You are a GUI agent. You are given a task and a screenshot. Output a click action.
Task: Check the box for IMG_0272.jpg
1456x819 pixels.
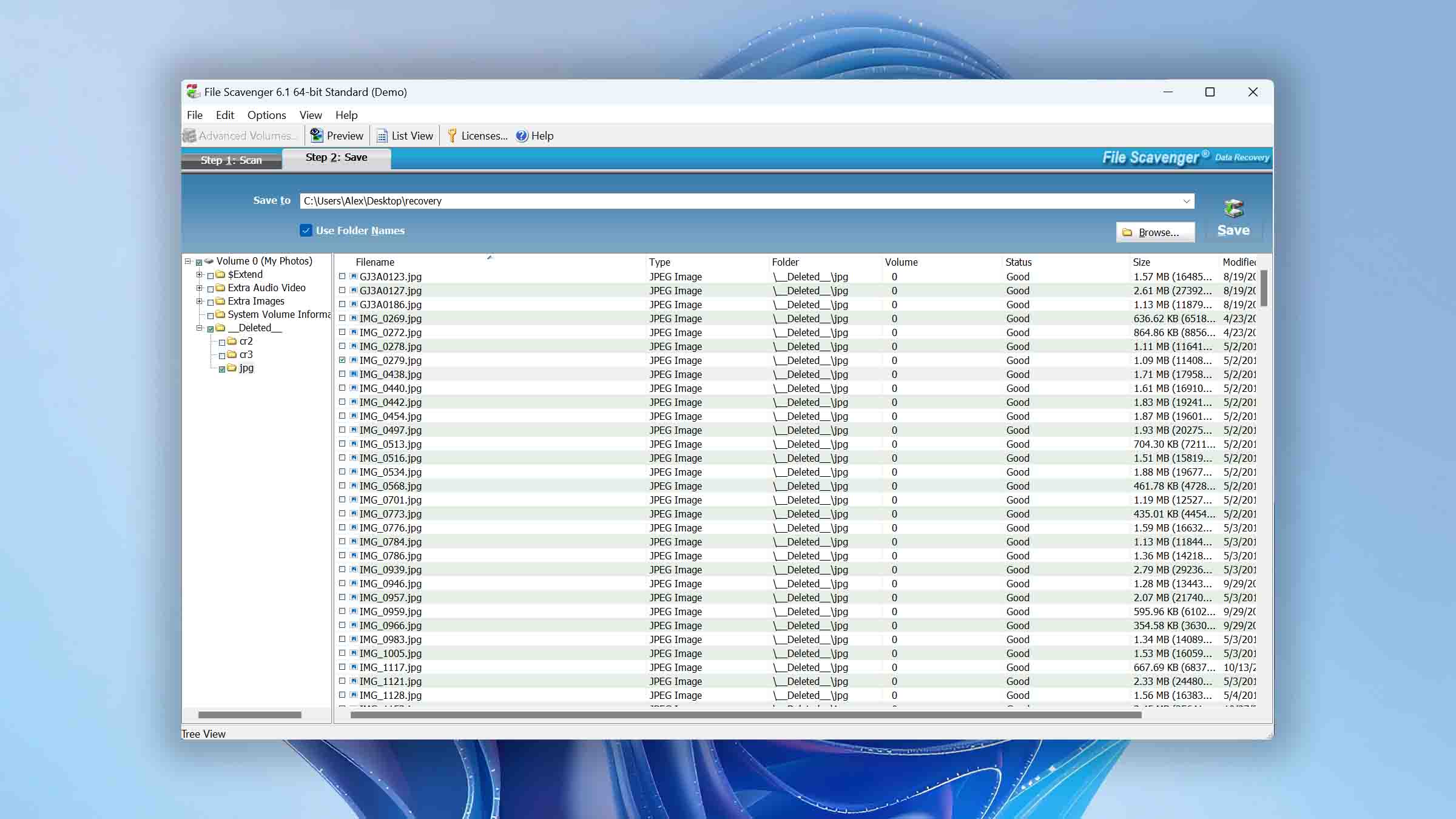[342, 332]
